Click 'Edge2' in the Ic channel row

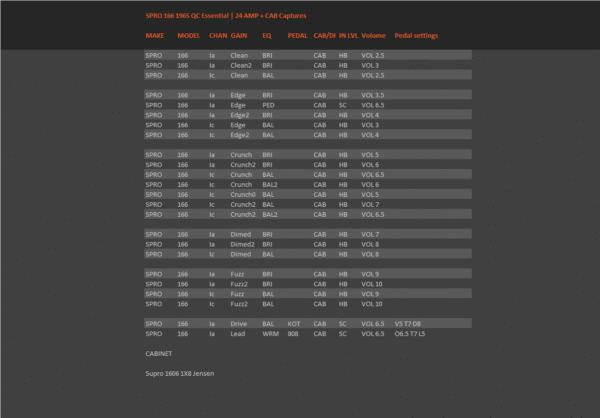(240, 135)
